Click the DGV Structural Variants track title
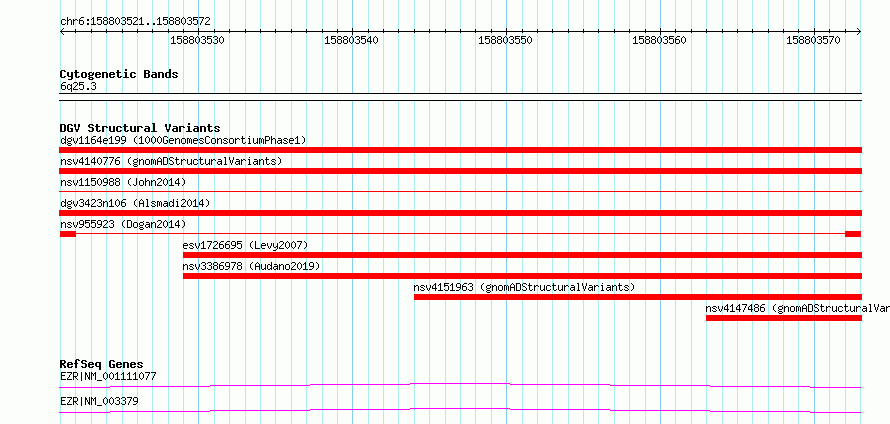This screenshot has height=424, width=890. [140, 128]
